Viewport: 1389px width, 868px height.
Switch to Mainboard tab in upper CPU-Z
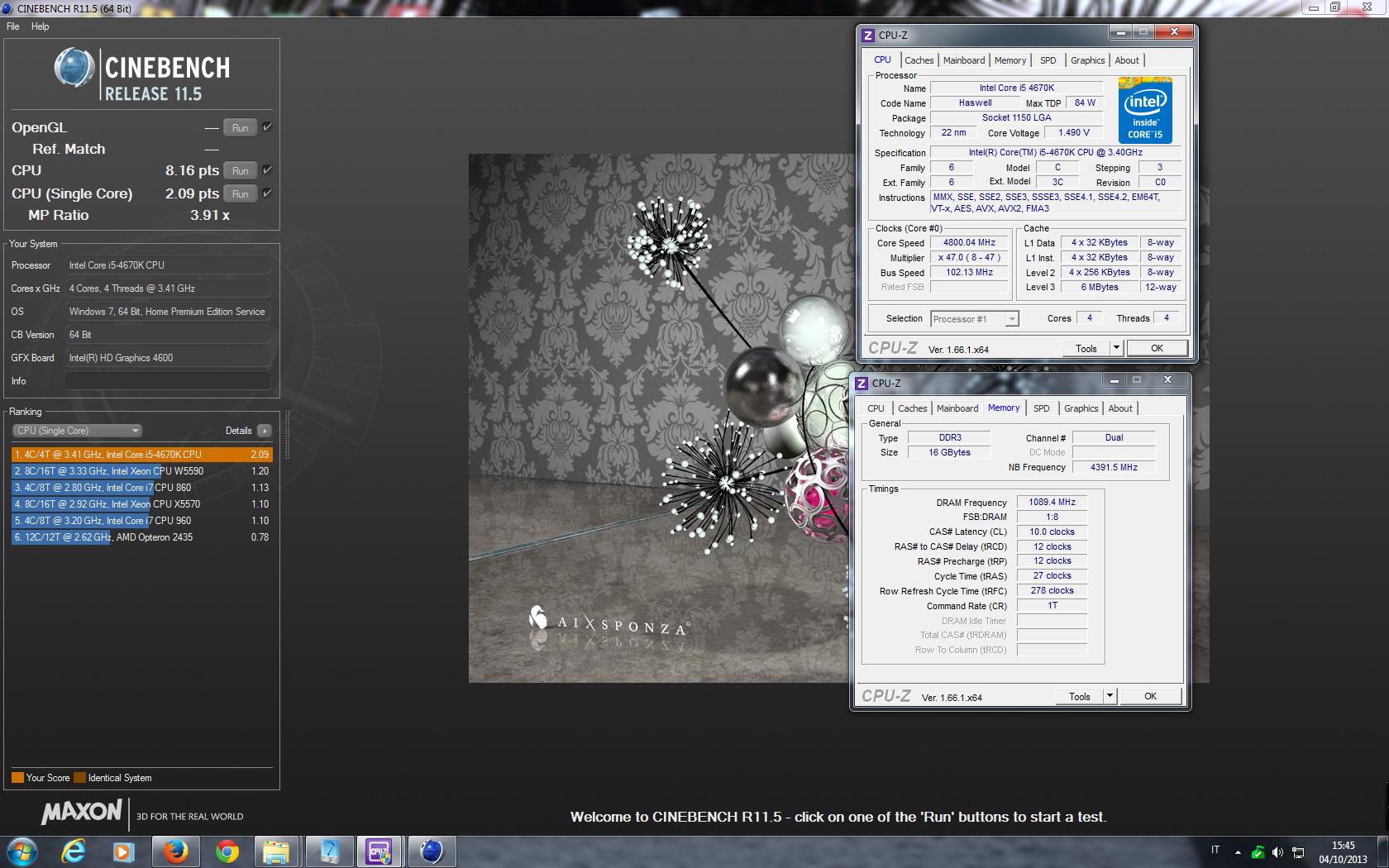click(963, 60)
